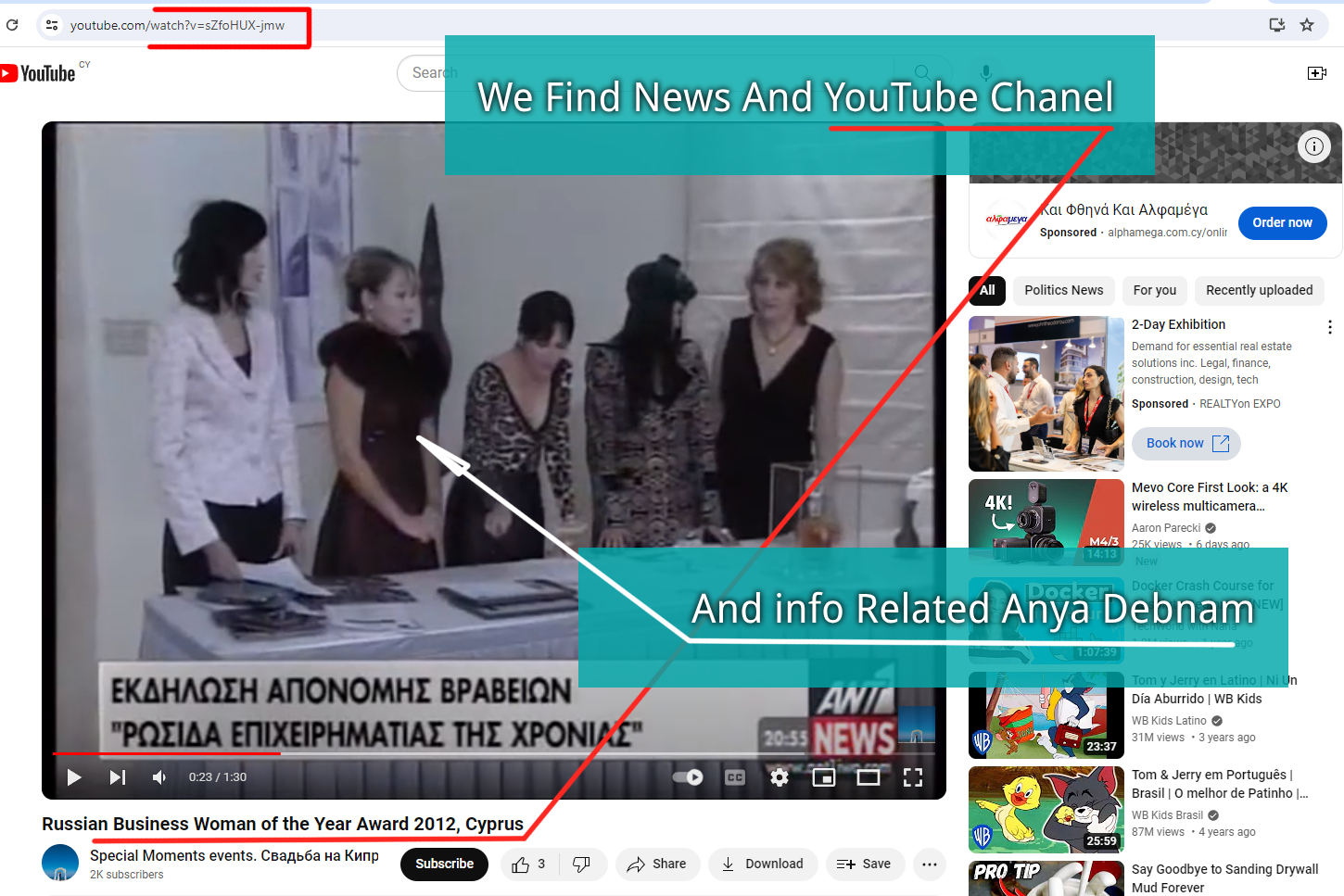Skip to next video
The height and width of the screenshot is (896, 1344).
tap(118, 777)
